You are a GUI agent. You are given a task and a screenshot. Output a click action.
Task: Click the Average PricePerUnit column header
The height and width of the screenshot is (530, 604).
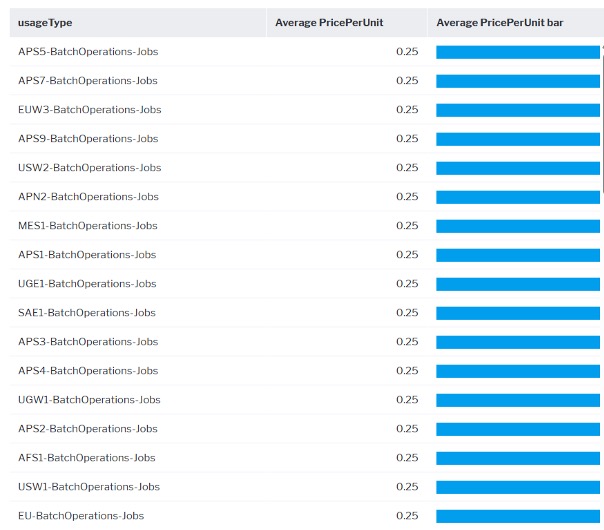coord(329,22)
